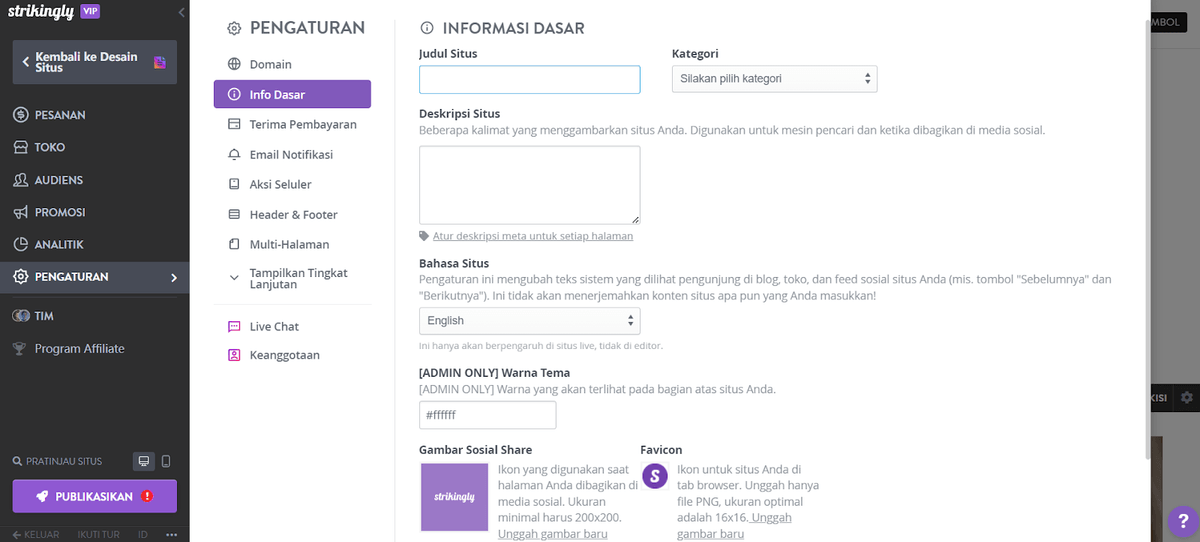
Task: Click the Warna Tema #ffffff color field
Action: pos(487,415)
